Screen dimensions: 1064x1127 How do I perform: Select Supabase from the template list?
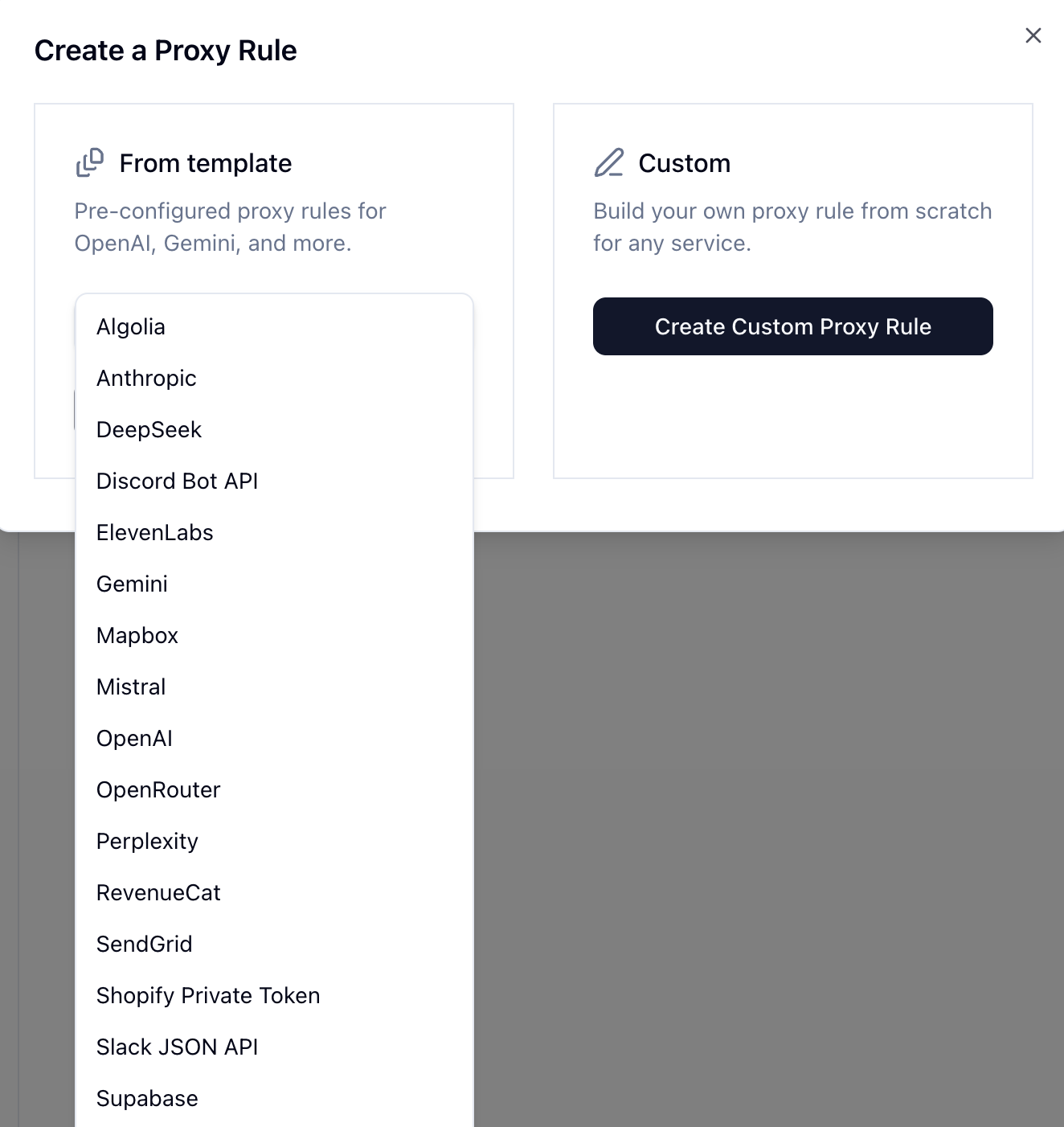click(147, 1099)
